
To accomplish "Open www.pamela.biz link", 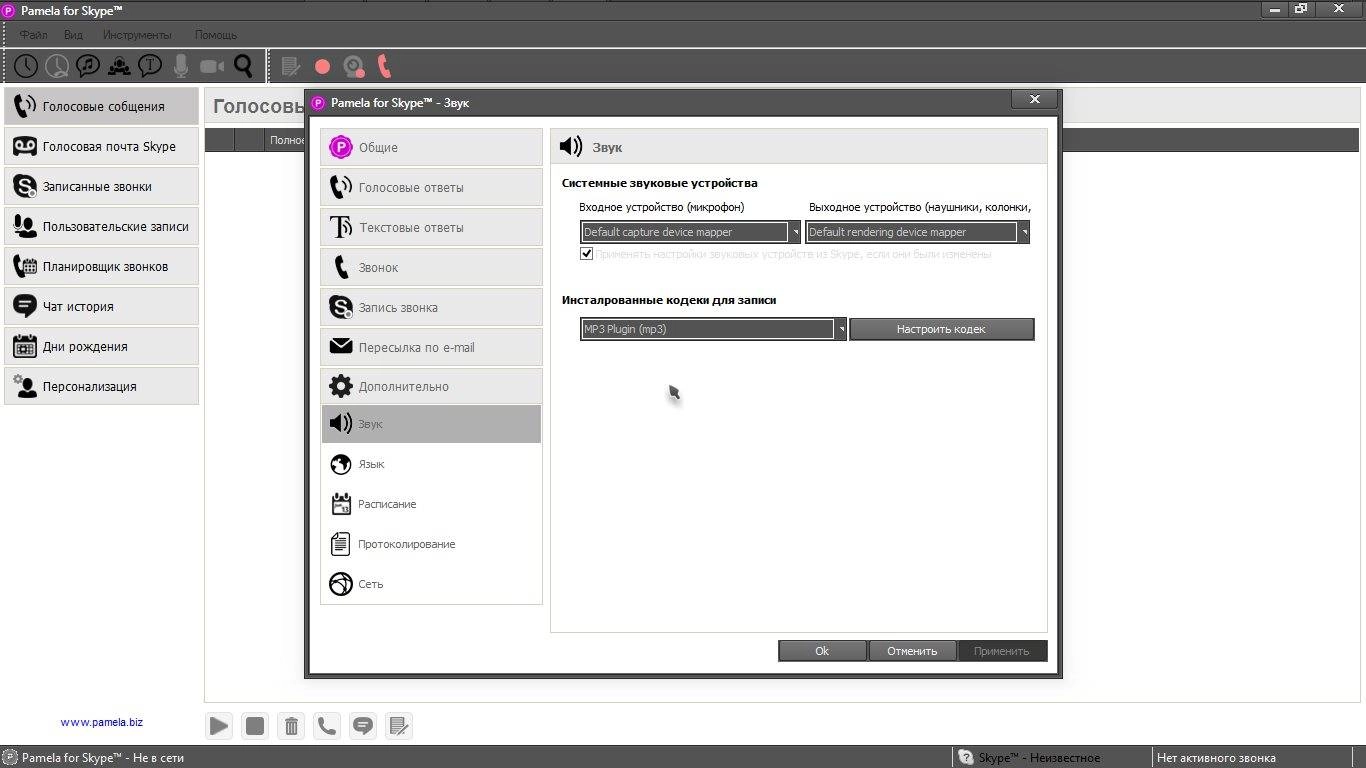I will tap(102, 722).
